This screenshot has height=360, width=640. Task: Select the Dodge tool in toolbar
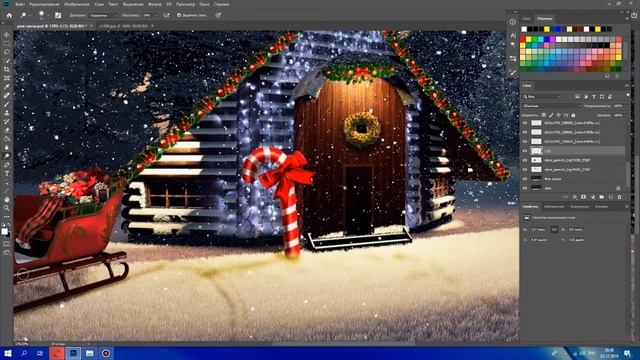[x=7, y=156]
